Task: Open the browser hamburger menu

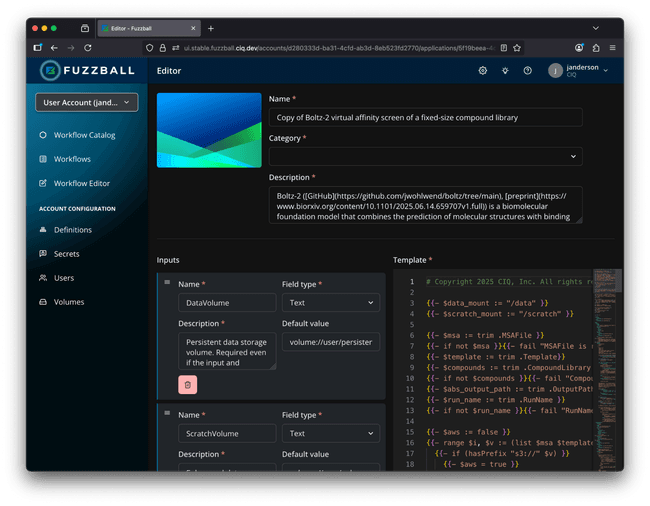Action: pos(612,48)
